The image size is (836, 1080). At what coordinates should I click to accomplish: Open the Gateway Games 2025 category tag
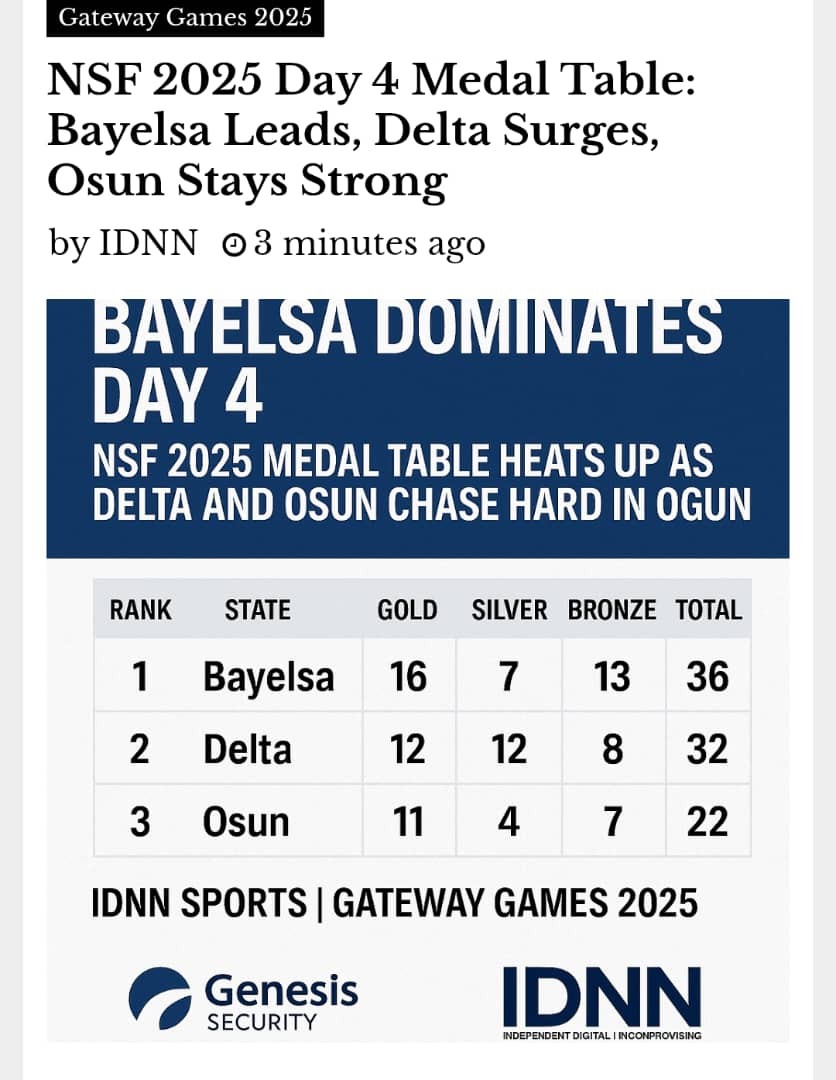(x=185, y=18)
